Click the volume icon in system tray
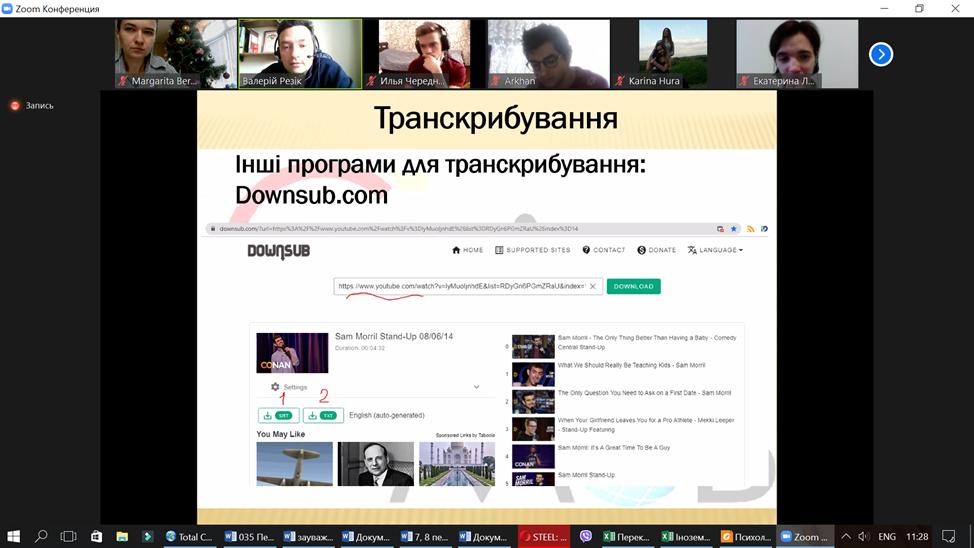Image resolution: width=974 pixels, height=548 pixels. tap(864, 536)
